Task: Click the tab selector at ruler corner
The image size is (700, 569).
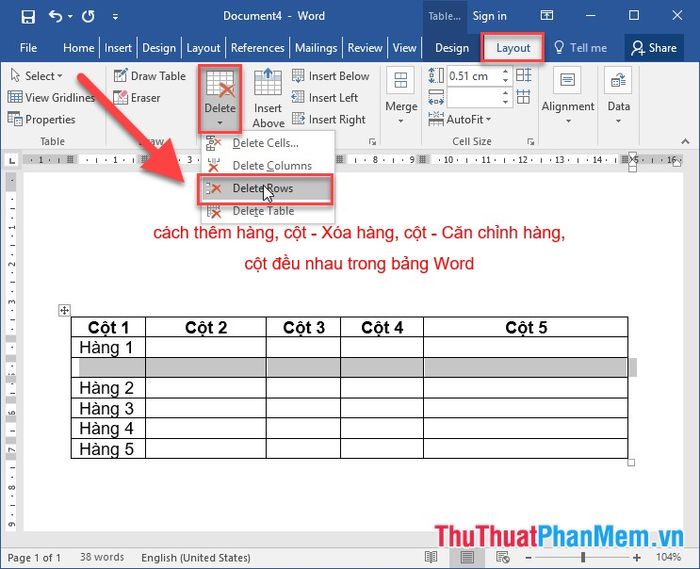Action: pyautogui.click(x=12, y=160)
